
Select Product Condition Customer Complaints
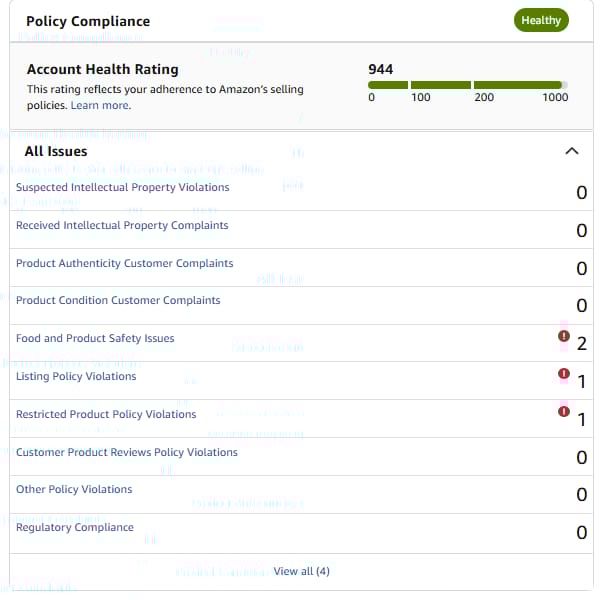pos(118,300)
